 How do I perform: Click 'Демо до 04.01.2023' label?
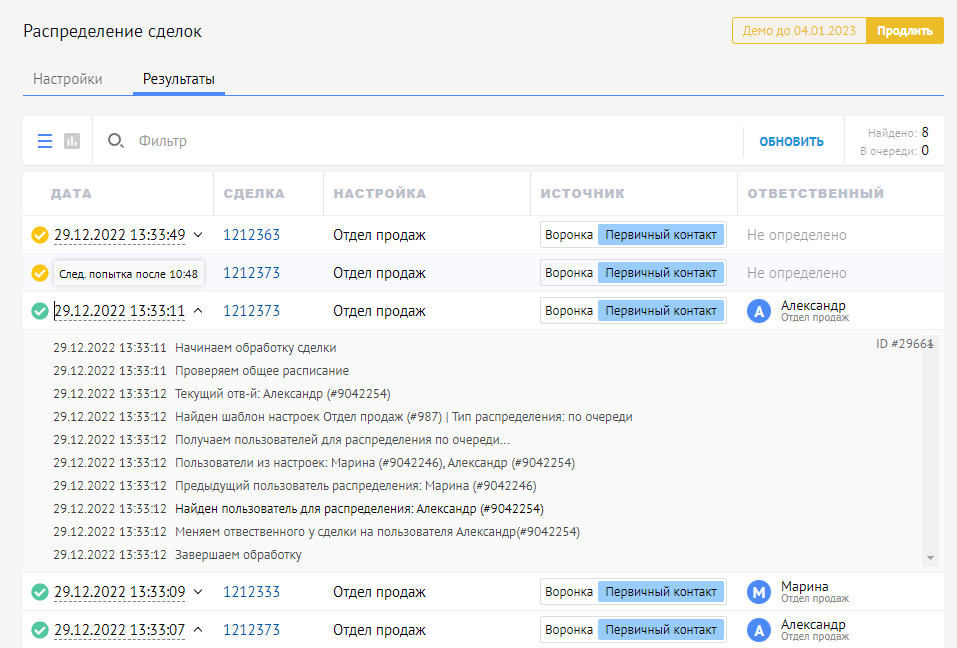point(799,31)
